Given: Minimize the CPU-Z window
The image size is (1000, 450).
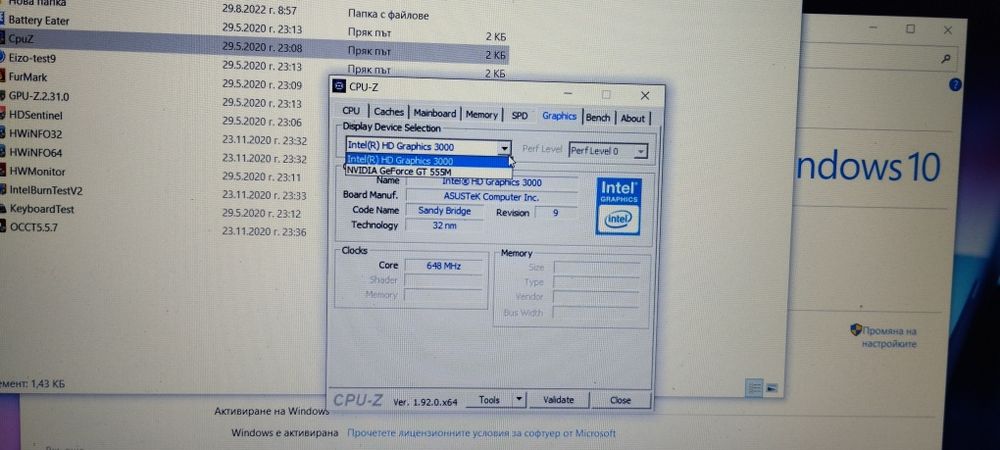Looking at the screenshot, I should (568, 93).
